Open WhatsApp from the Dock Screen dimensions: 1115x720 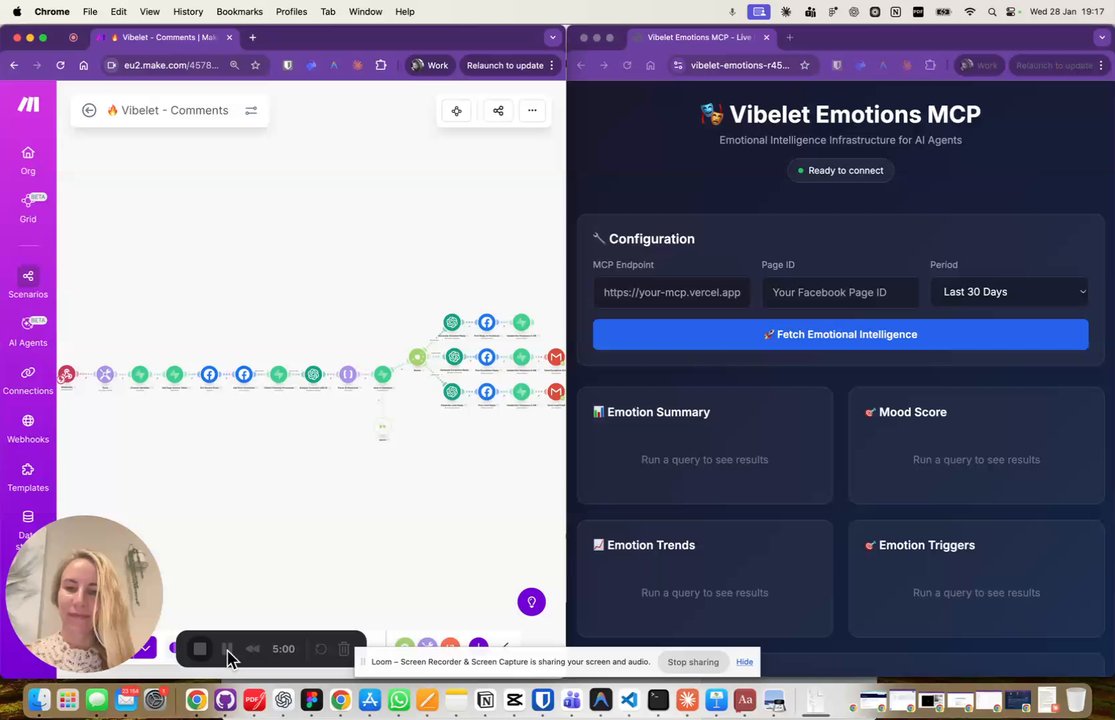pos(399,700)
